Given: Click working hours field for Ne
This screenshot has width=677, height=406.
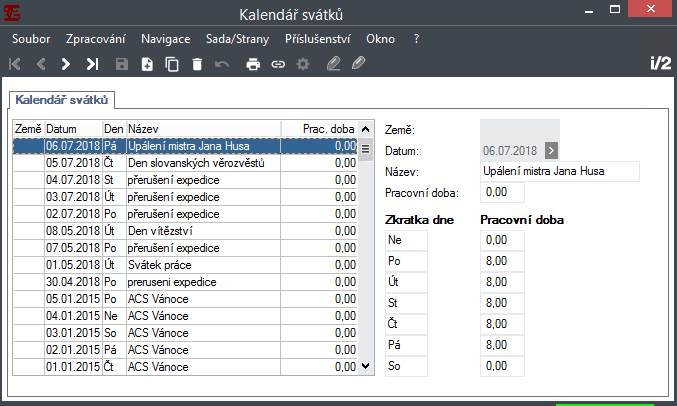Looking at the screenshot, I should 502,240.
